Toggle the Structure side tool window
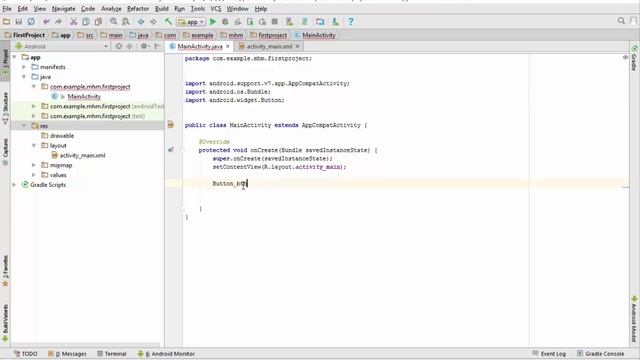The image size is (640, 360). [5, 108]
